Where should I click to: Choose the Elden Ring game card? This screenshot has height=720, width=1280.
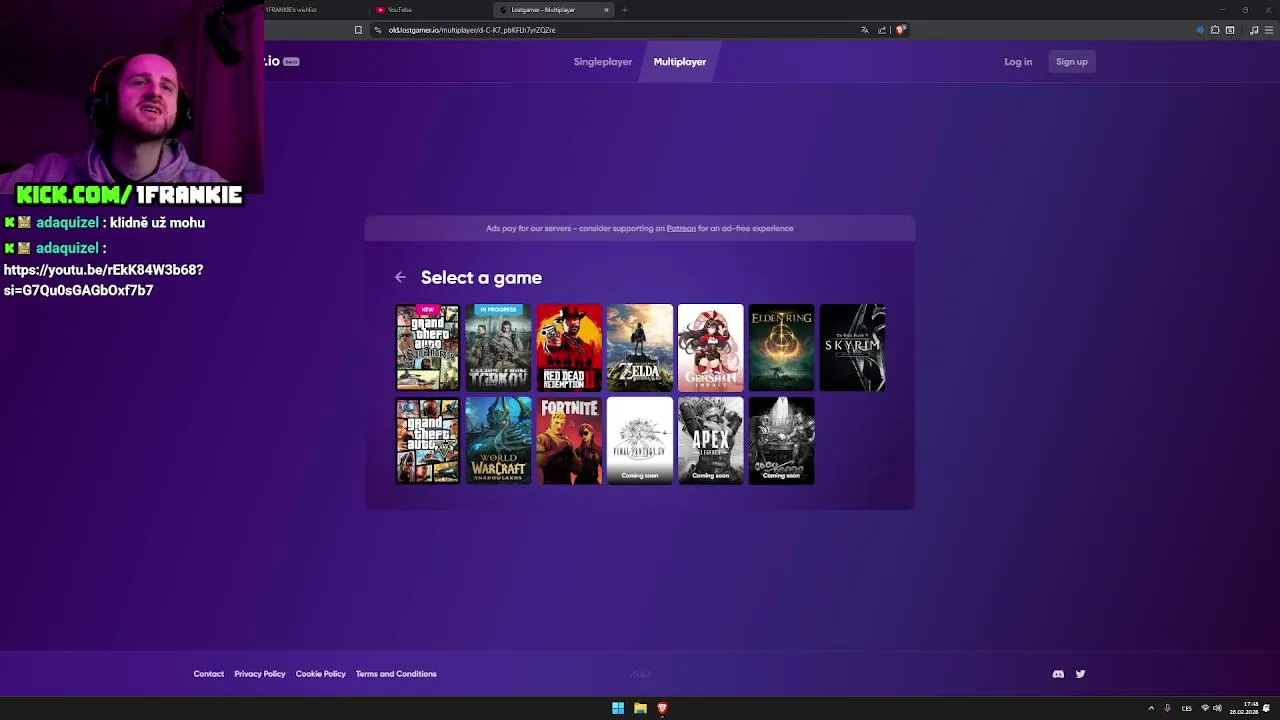[x=782, y=347]
